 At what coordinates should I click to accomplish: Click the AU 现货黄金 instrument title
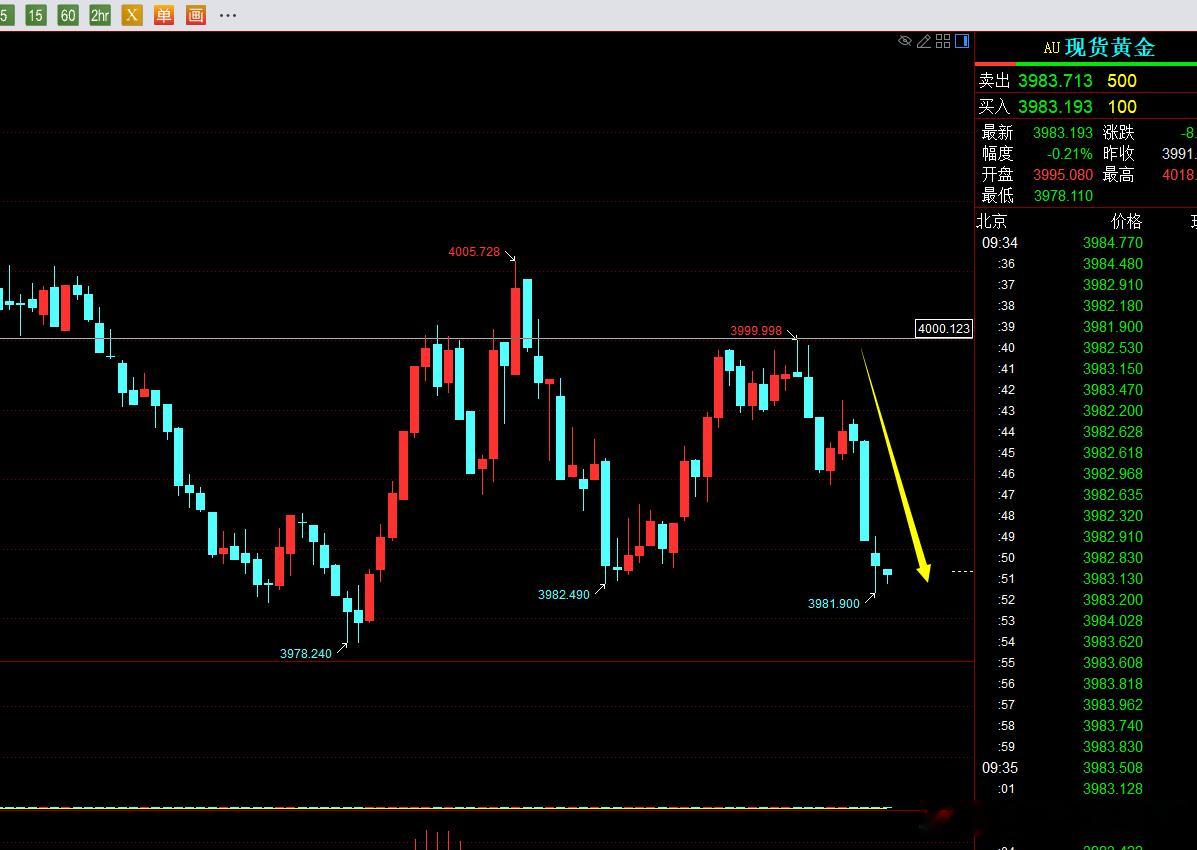point(1099,47)
